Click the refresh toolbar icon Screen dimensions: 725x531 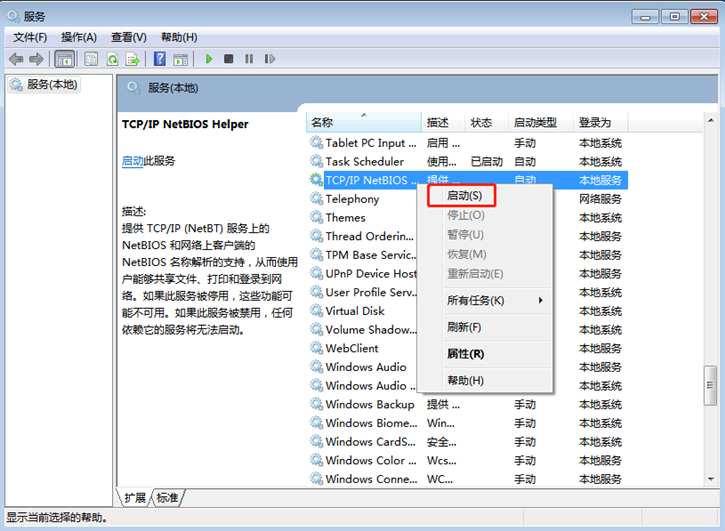pyautogui.click(x=112, y=59)
